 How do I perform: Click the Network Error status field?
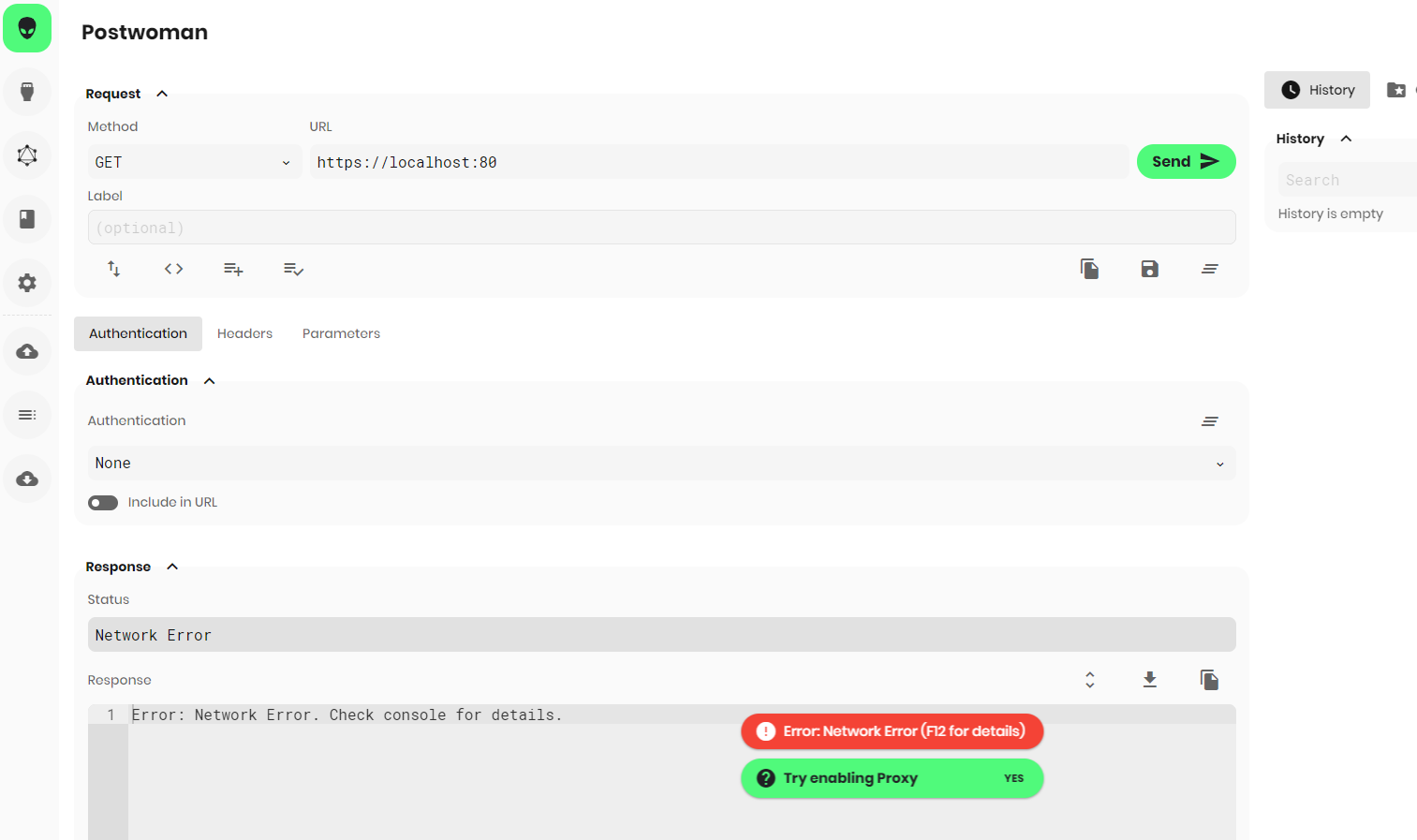click(x=662, y=635)
